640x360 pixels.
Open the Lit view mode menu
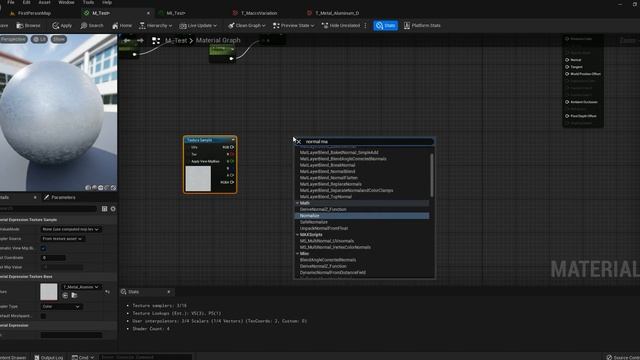point(39,39)
